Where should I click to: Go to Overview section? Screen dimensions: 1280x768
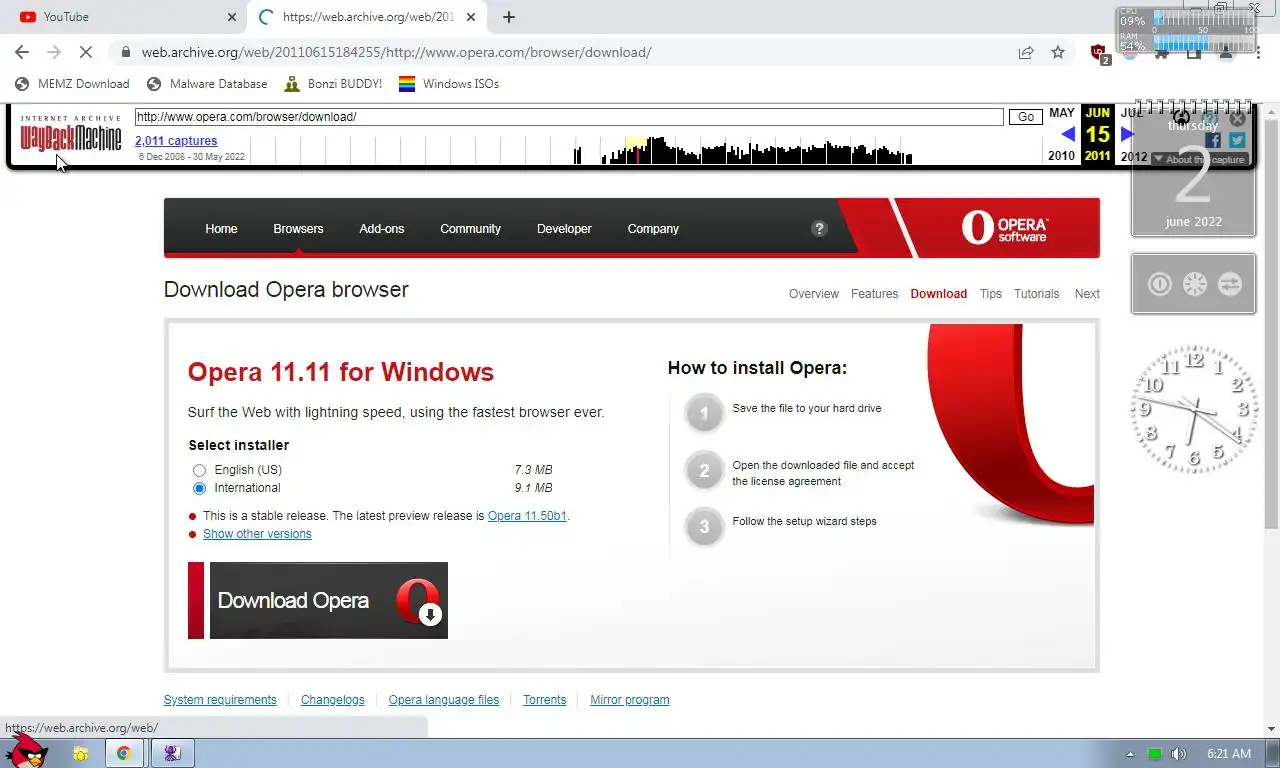814,294
